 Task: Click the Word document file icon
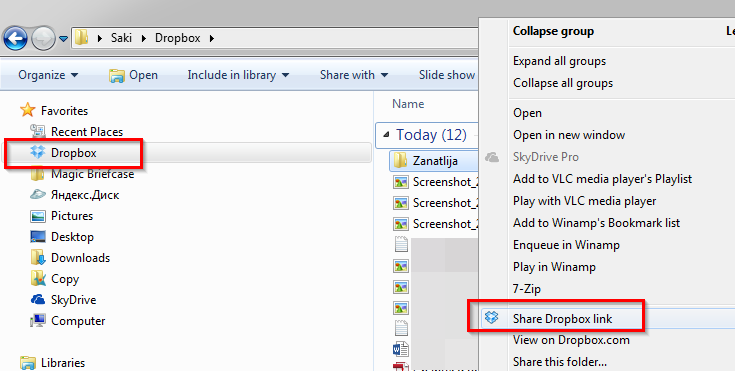[x=400, y=349]
